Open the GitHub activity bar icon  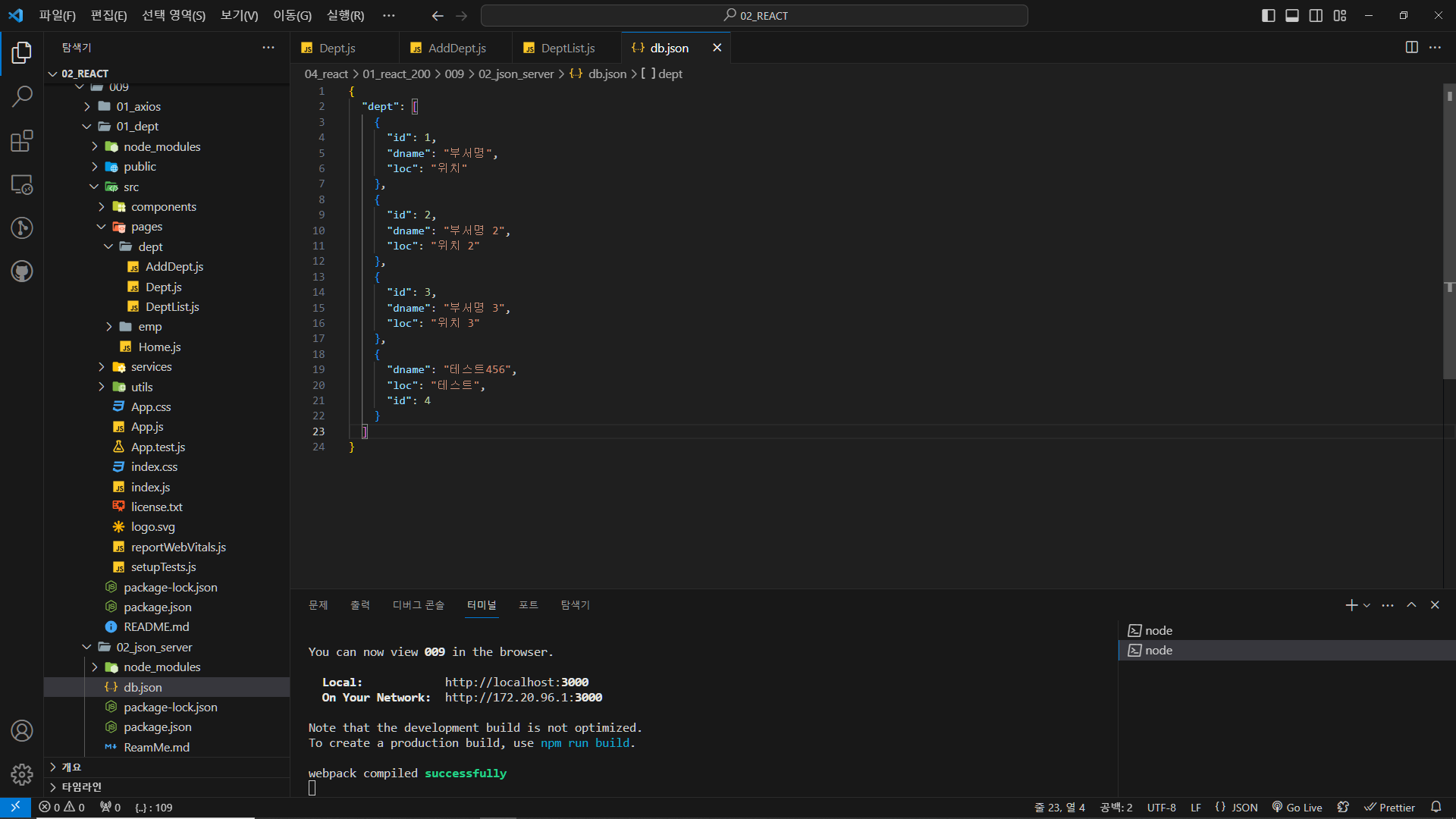pos(22,271)
